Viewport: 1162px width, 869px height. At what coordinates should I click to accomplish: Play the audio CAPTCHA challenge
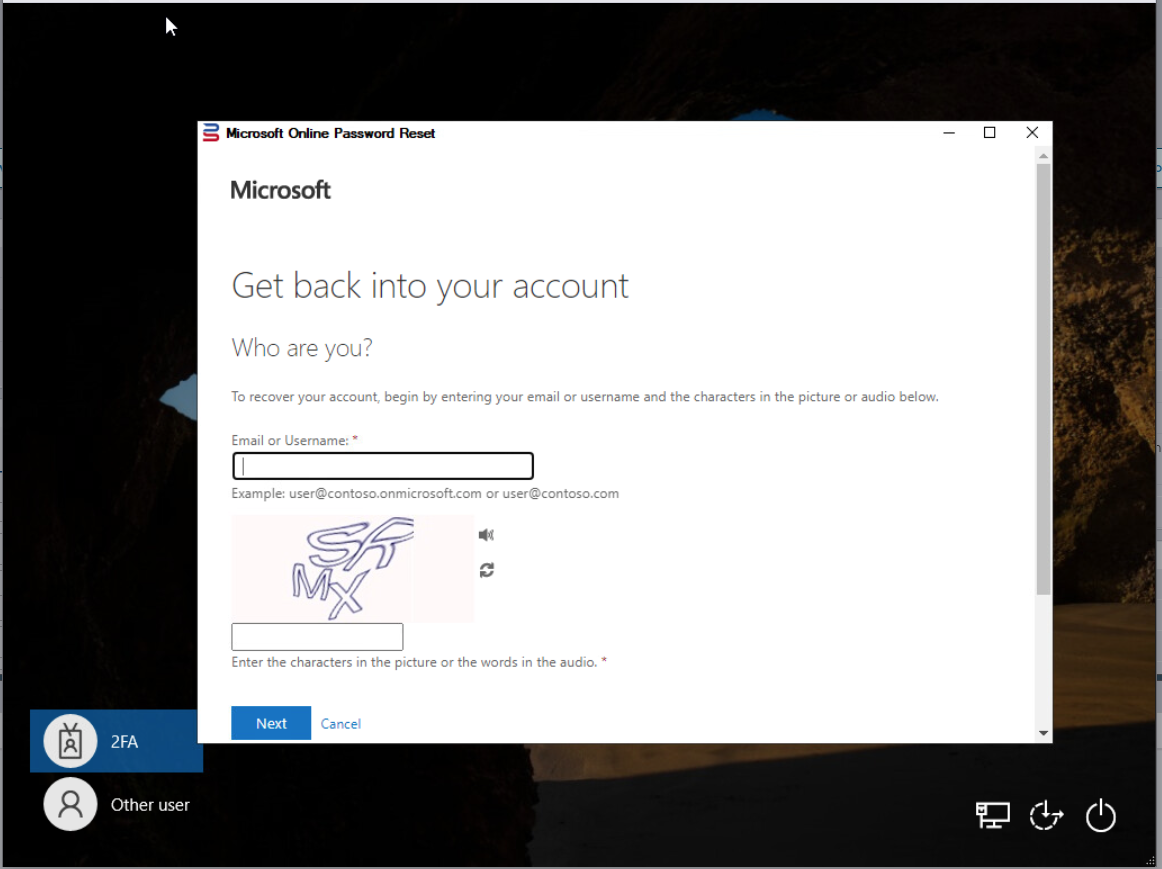486,535
